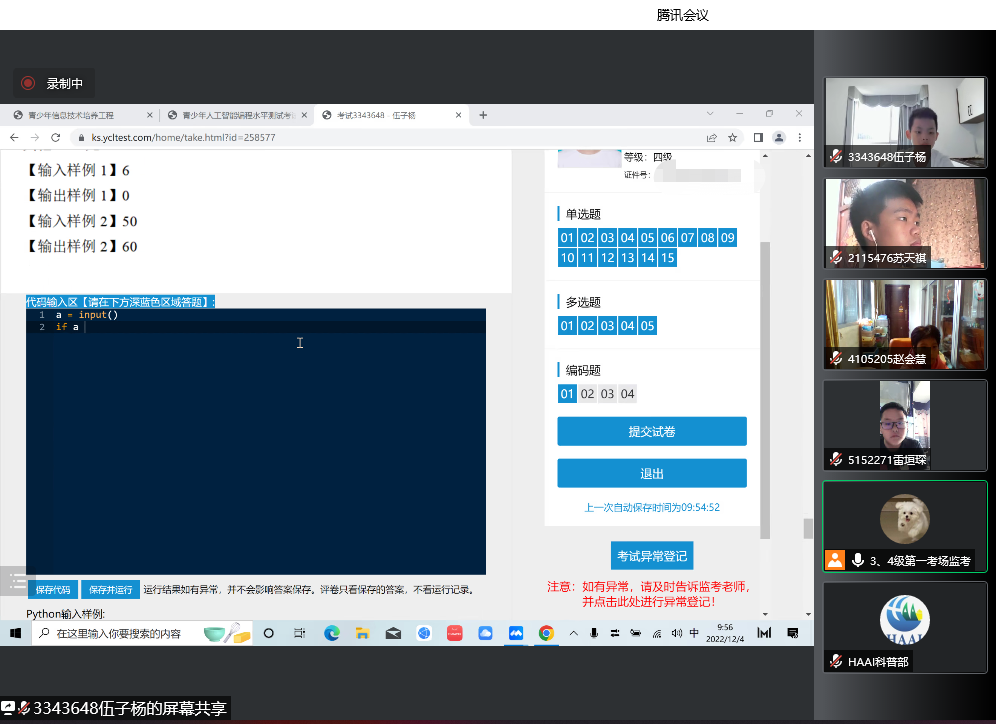Open a new browser tab

(x=483, y=115)
